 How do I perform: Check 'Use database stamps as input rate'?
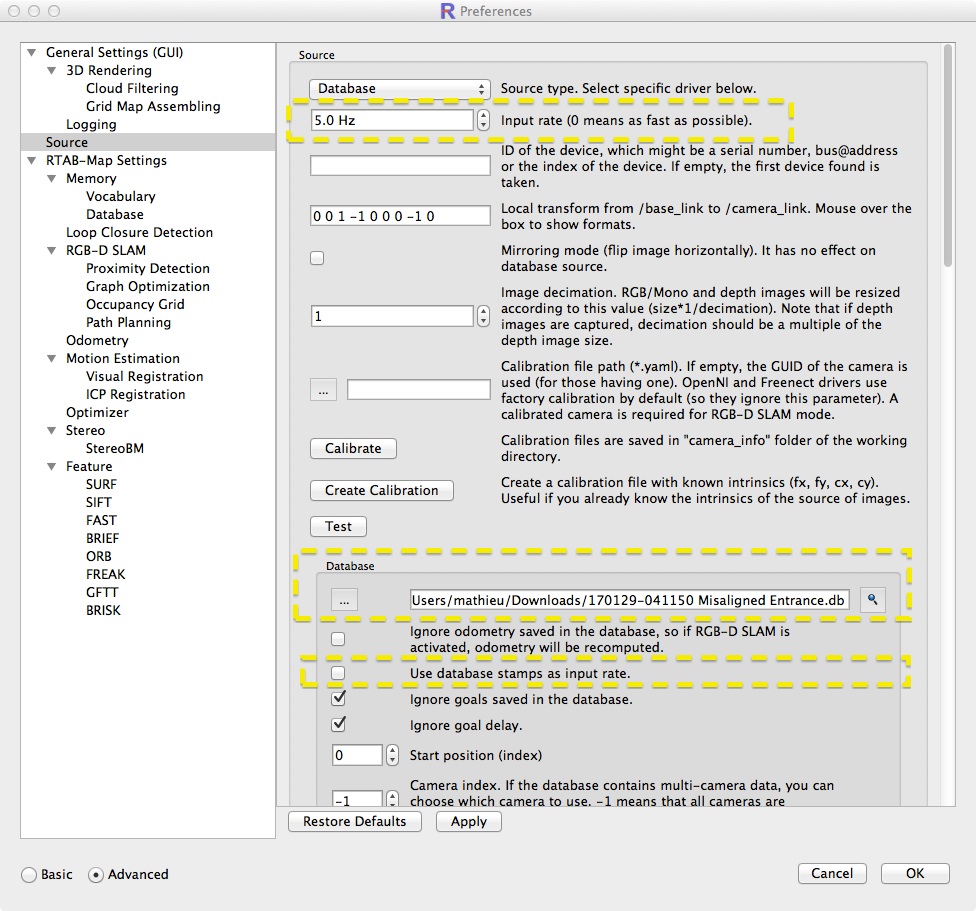pos(338,673)
